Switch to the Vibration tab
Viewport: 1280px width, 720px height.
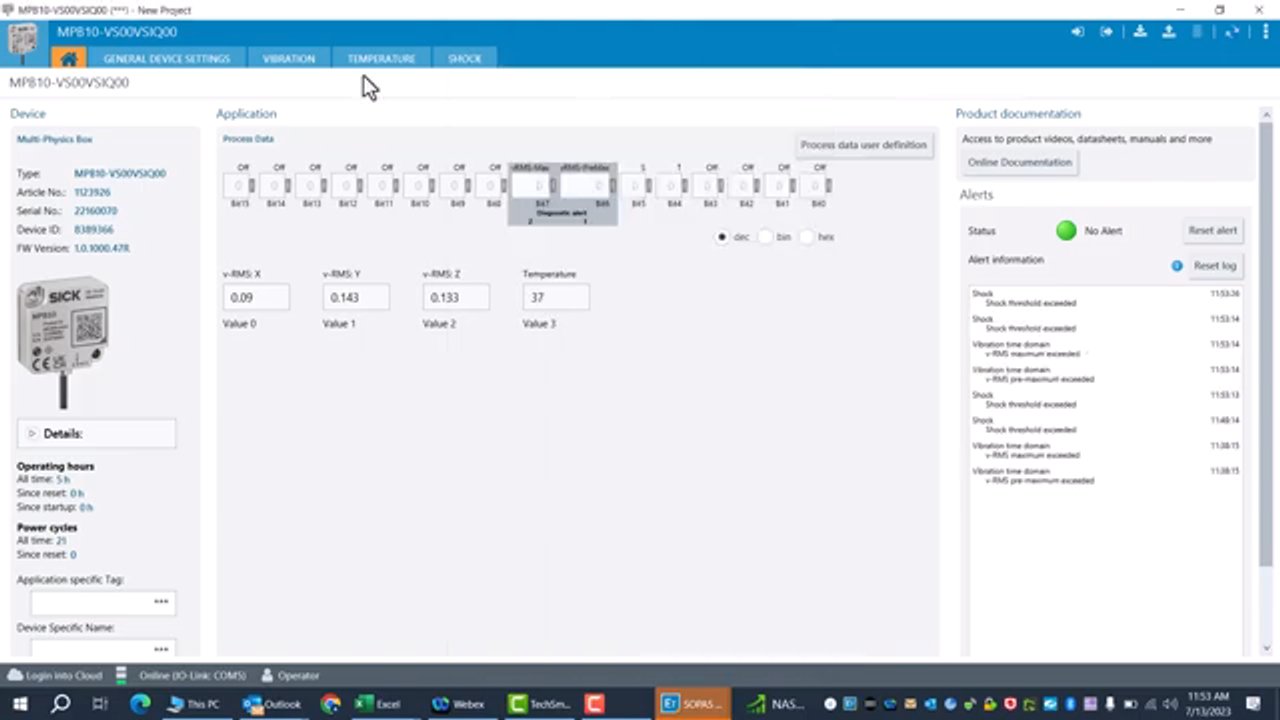click(x=288, y=58)
